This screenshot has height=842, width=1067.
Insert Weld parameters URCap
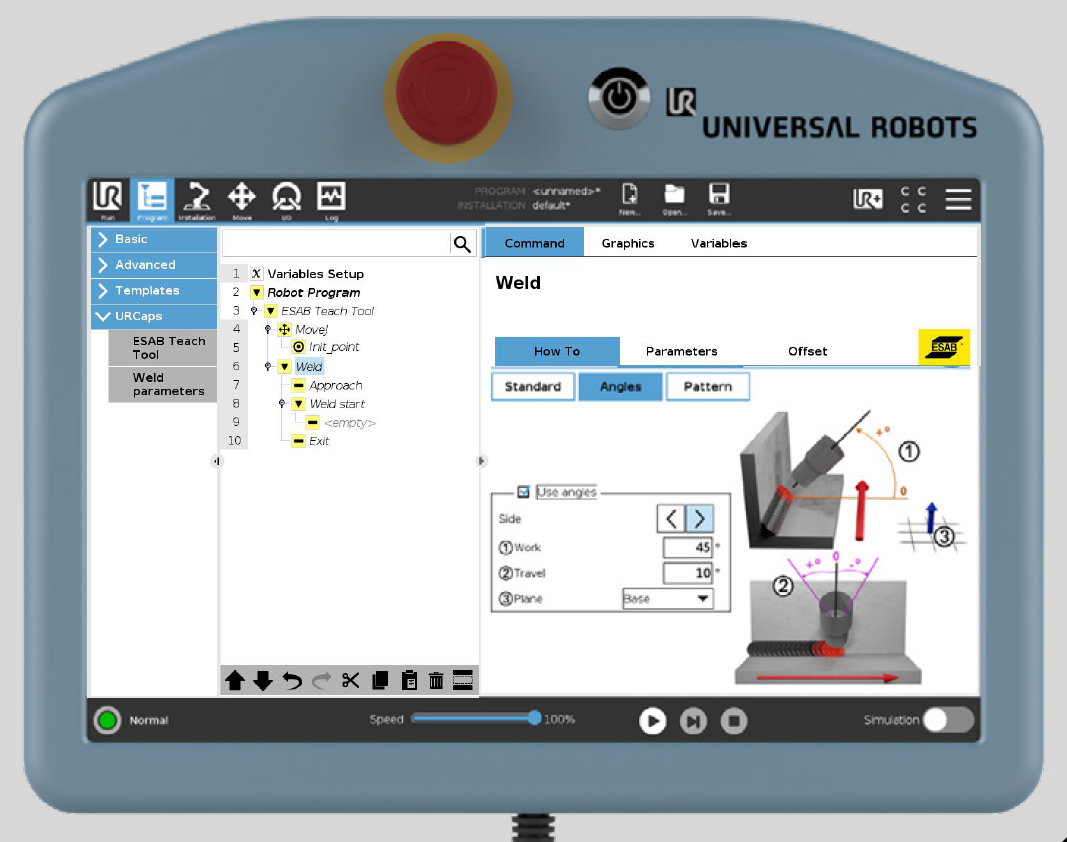[x=163, y=384]
